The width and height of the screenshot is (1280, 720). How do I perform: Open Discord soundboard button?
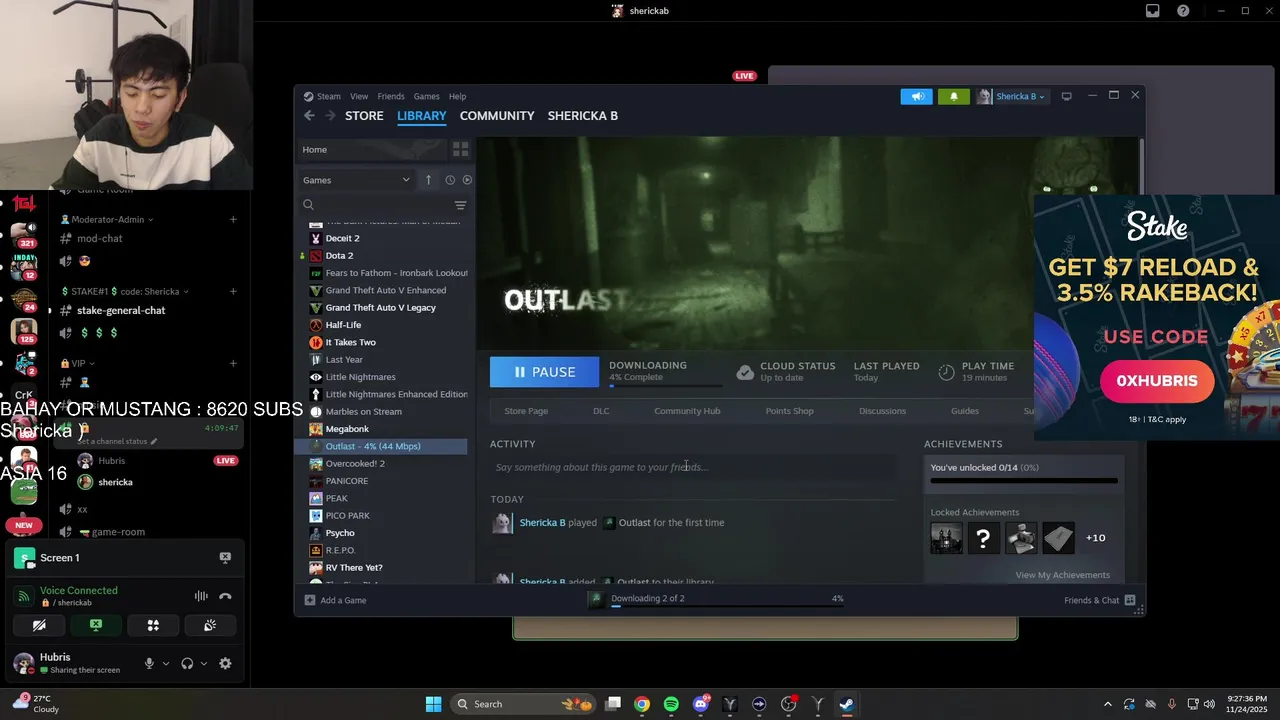(x=210, y=625)
